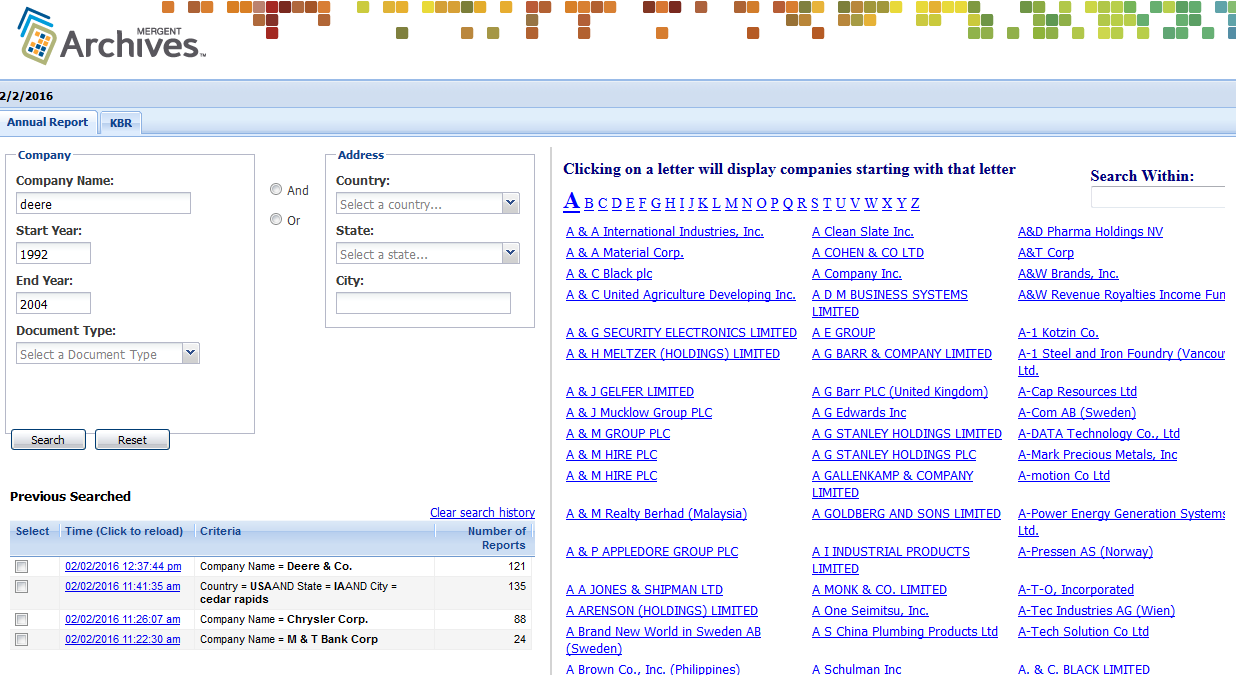This screenshot has height=675, width=1236.
Task: Check the M & T Bank Corp row checkbox
Action: [22, 640]
